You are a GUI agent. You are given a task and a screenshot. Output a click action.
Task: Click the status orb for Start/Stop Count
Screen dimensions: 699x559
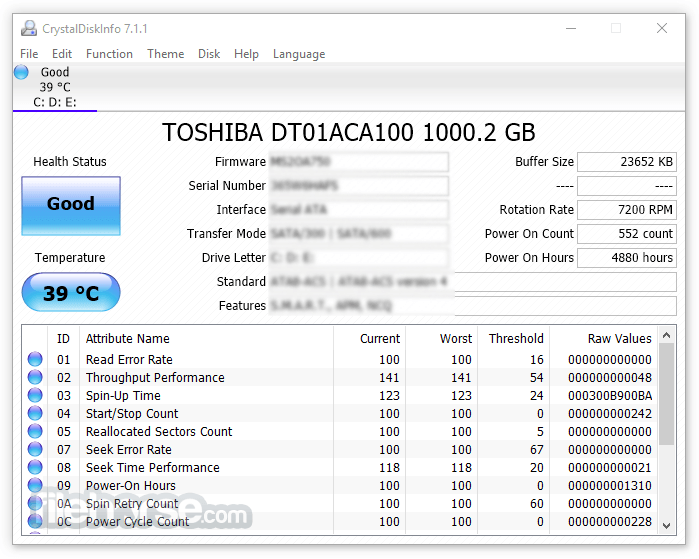tap(35, 413)
